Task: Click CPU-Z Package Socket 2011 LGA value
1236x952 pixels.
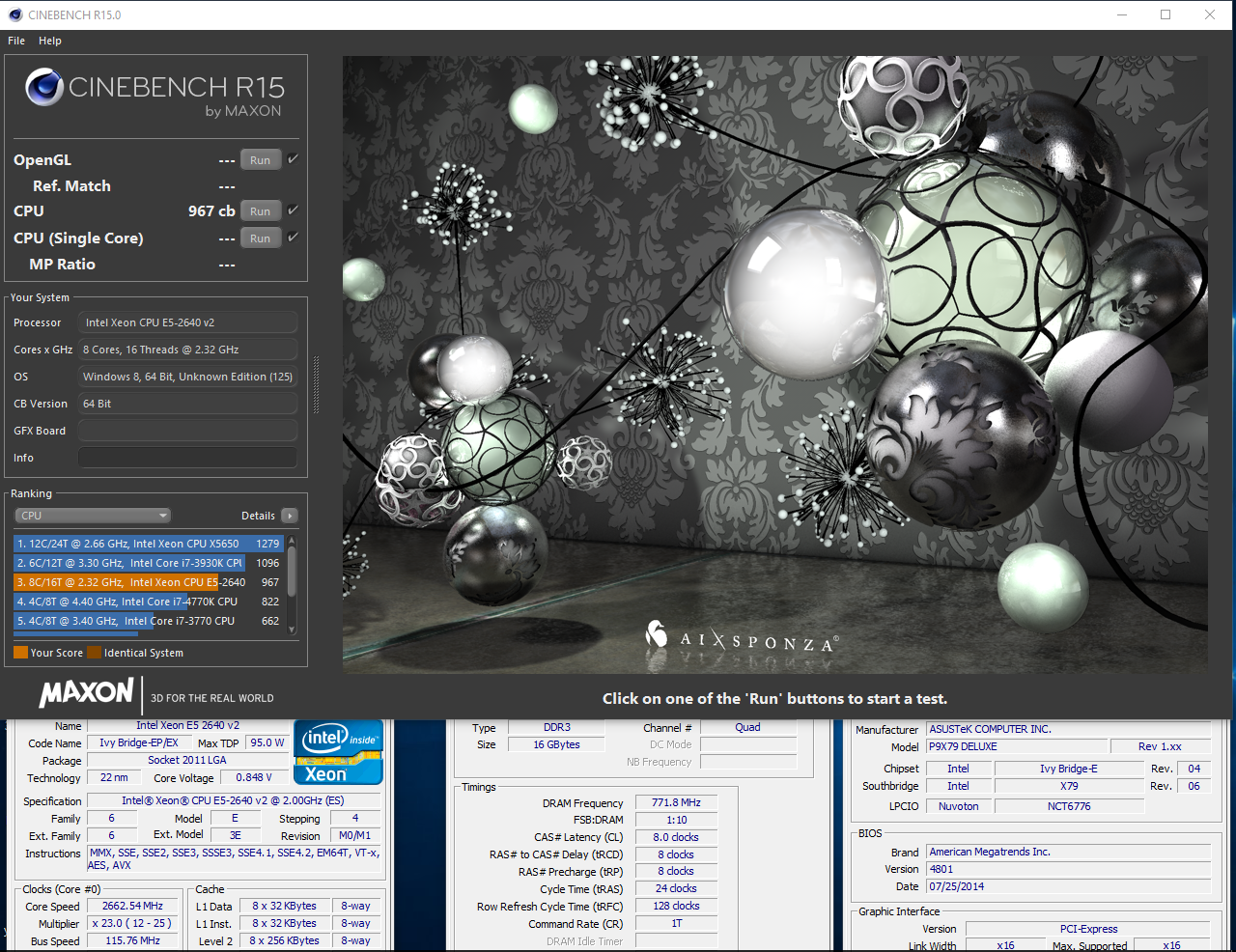Action: 187,760
